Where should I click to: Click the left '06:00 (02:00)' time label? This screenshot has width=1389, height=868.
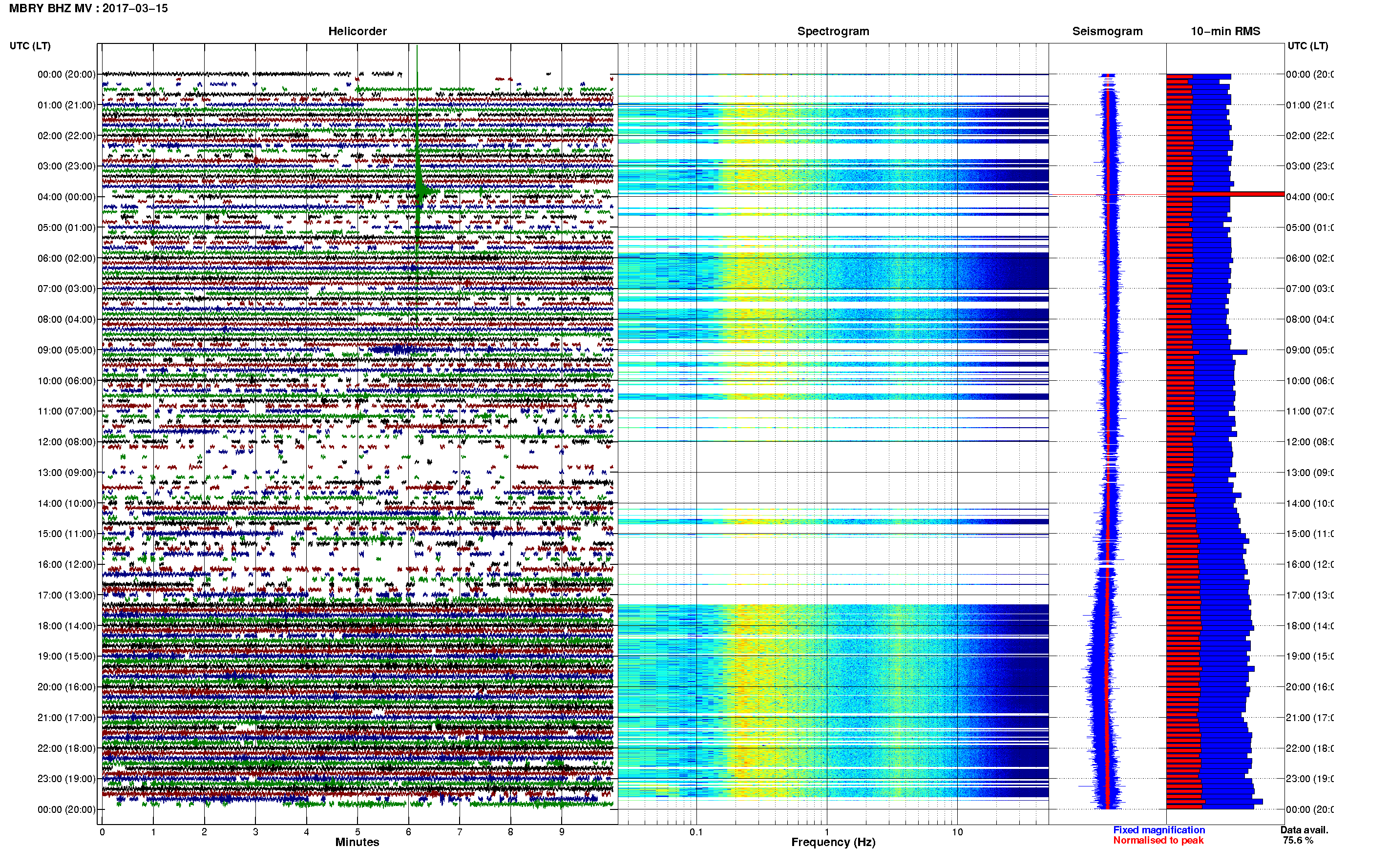pos(66,258)
